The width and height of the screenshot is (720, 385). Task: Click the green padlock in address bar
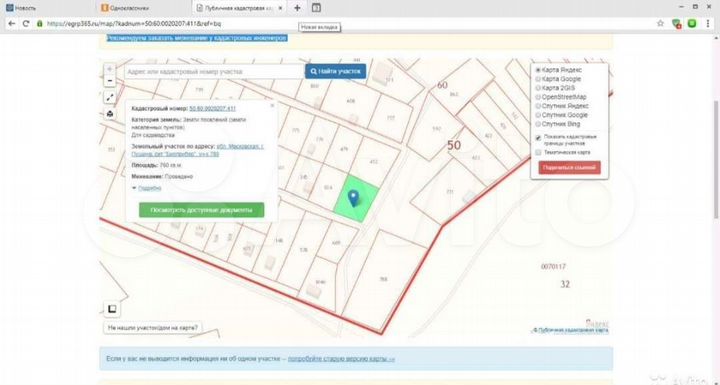(40, 23)
